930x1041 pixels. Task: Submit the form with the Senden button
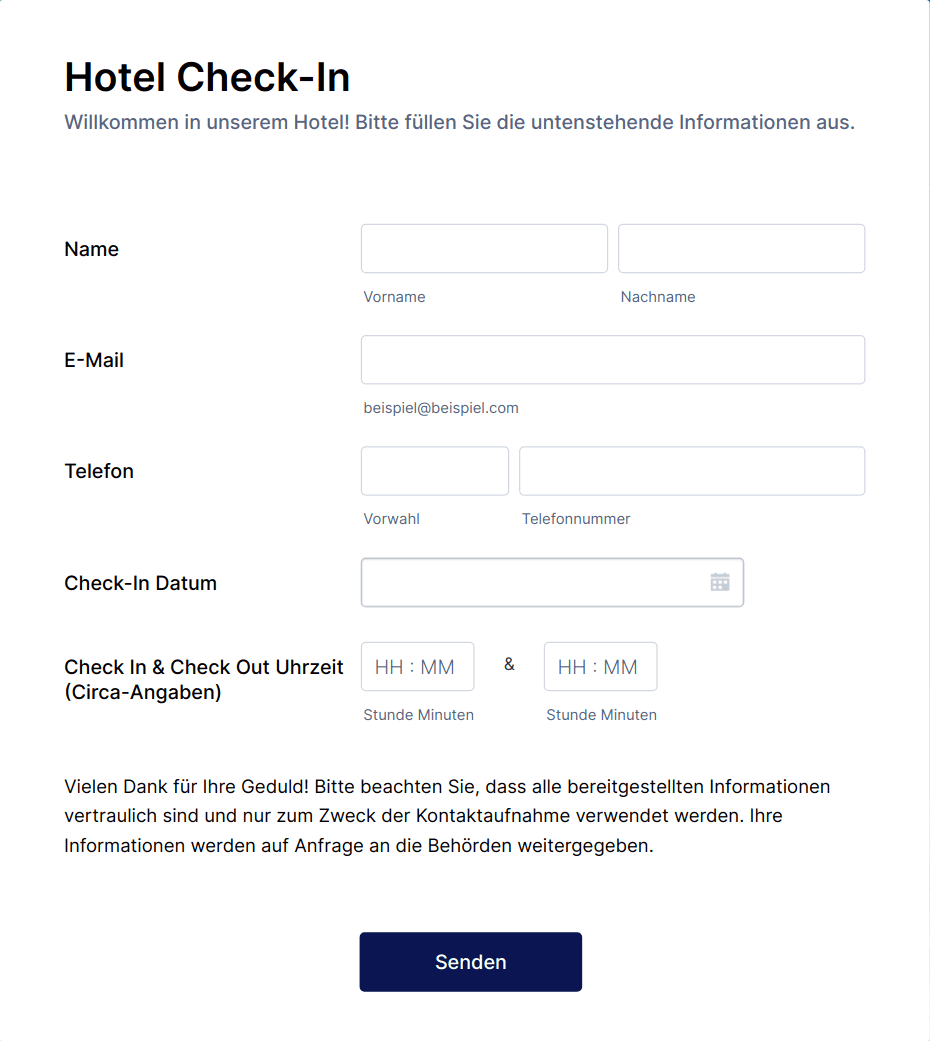coord(471,962)
